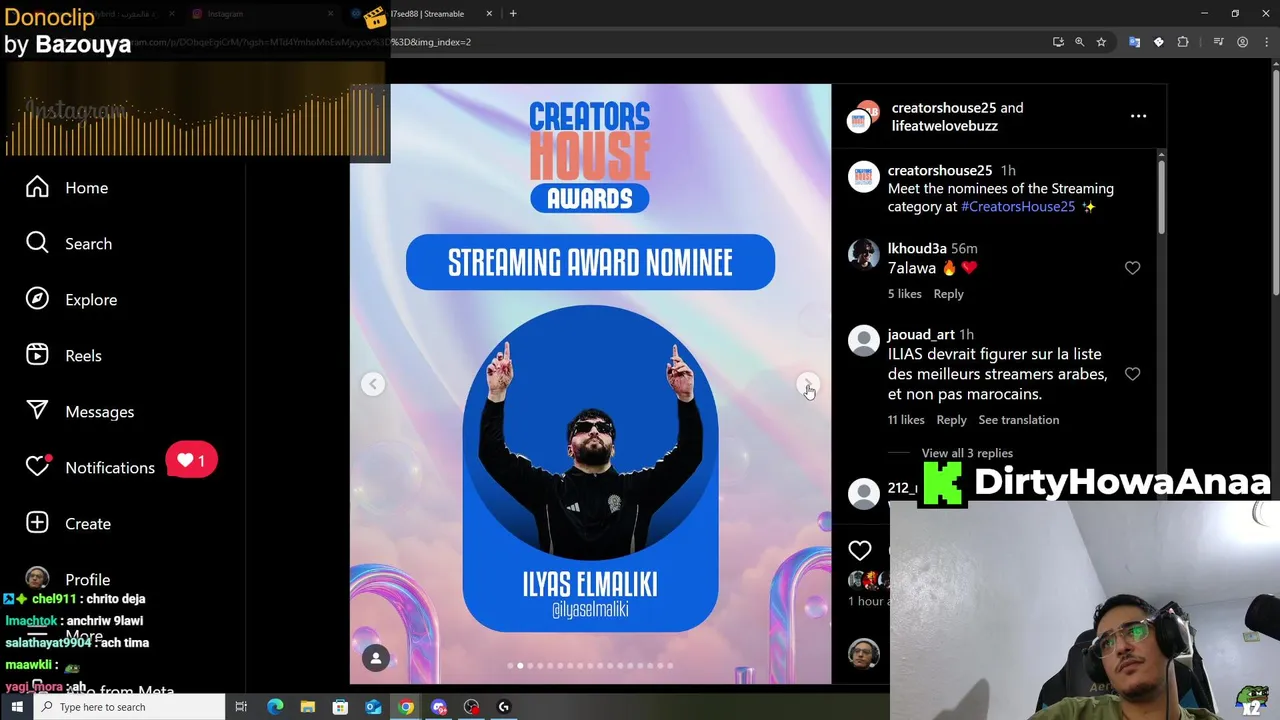Viewport: 1280px width, 720px height.
Task: Open File Explorer from the taskbar
Action: (x=308, y=707)
